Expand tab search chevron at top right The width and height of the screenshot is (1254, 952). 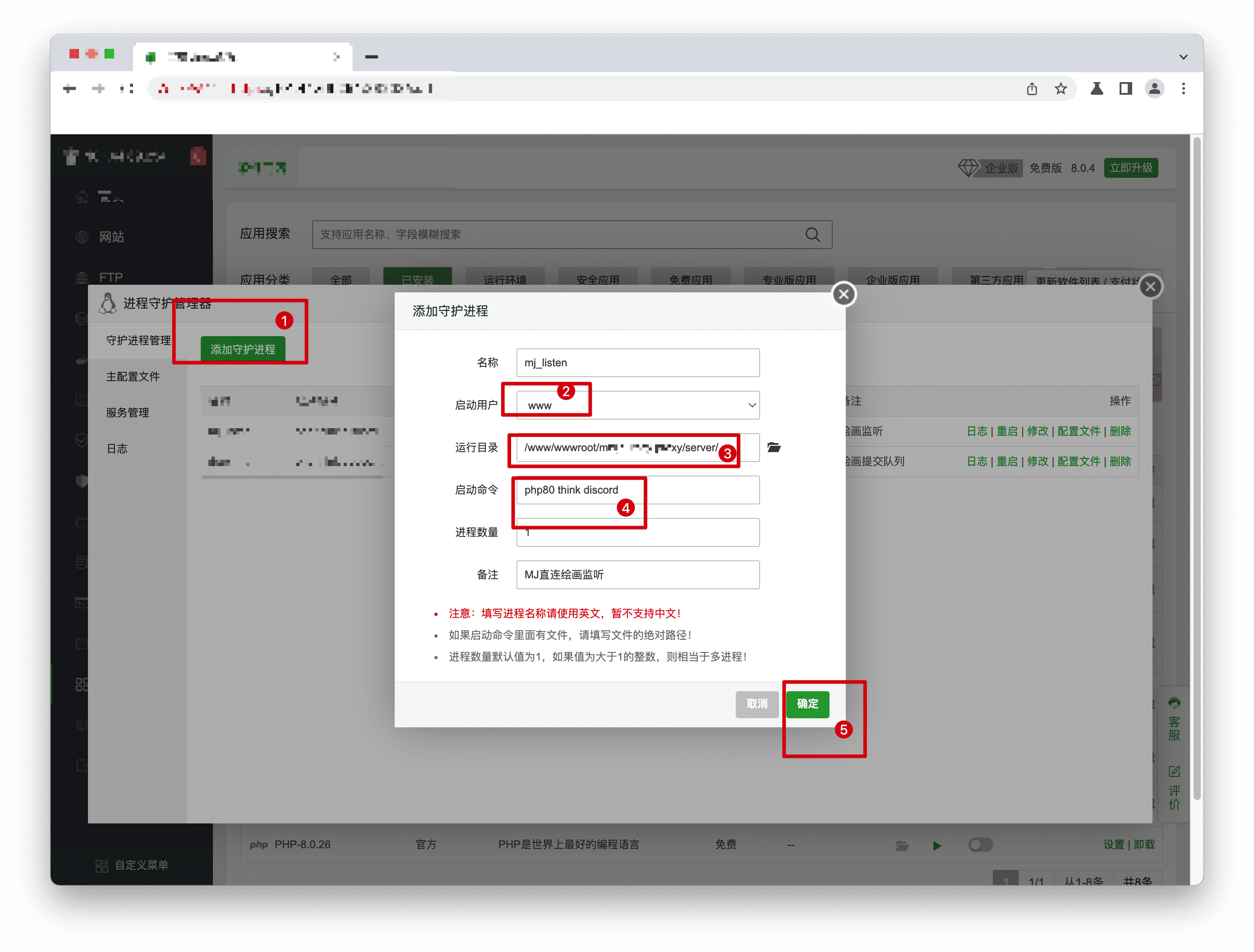(x=1183, y=57)
